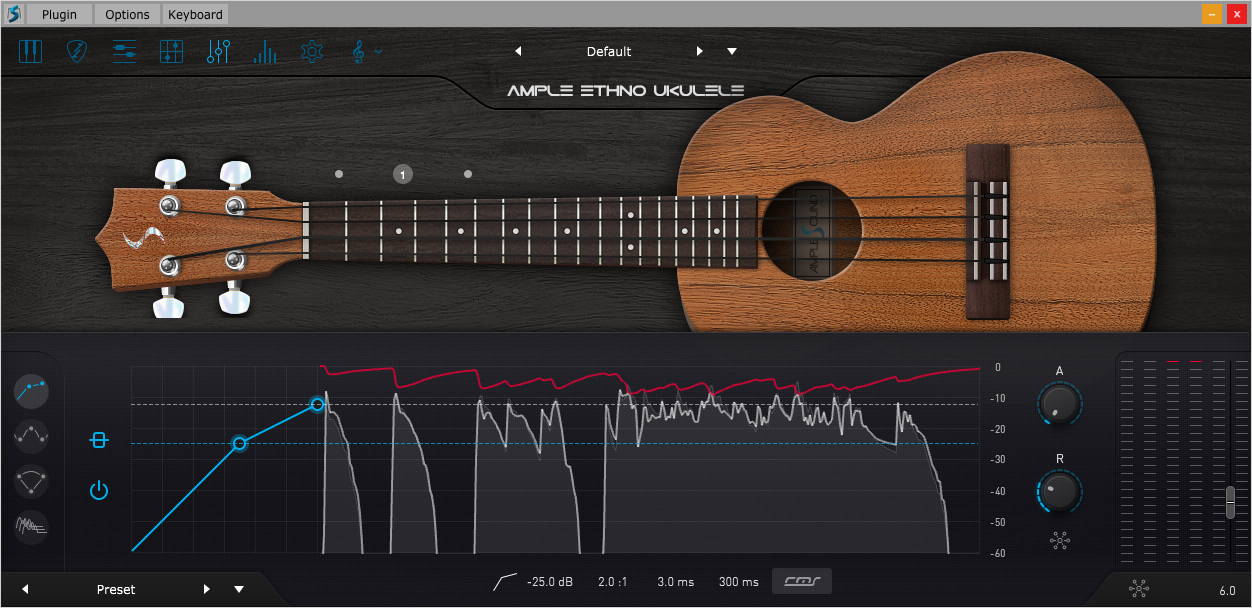Select the triangle-shaped curve module icon

[32, 480]
